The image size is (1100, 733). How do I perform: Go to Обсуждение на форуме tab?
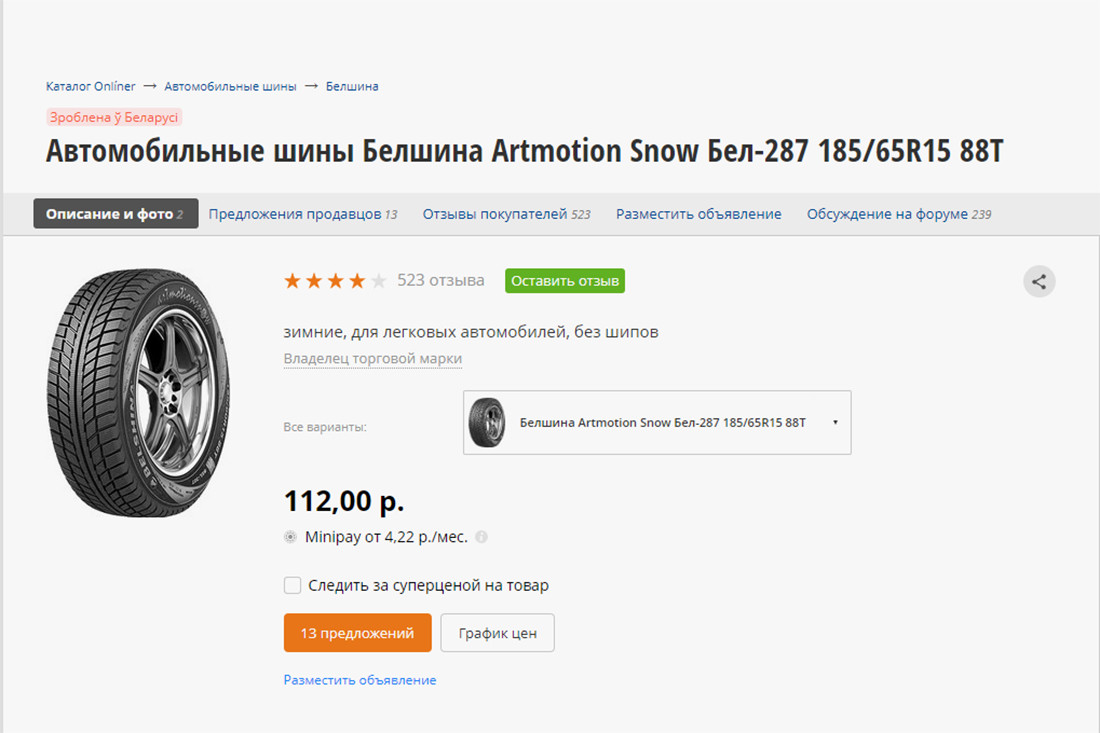coord(898,214)
